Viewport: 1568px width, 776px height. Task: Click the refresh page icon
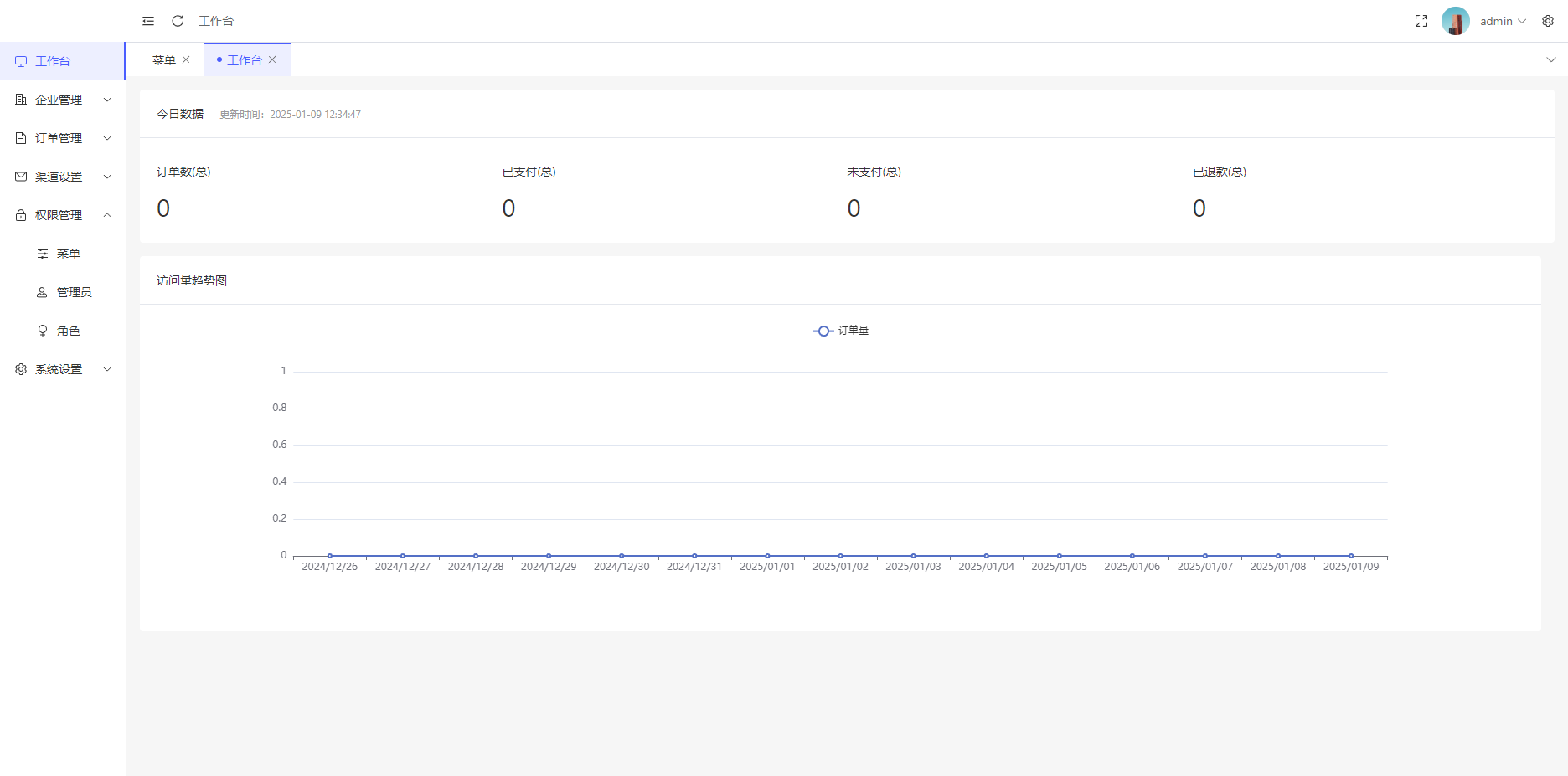tap(178, 21)
